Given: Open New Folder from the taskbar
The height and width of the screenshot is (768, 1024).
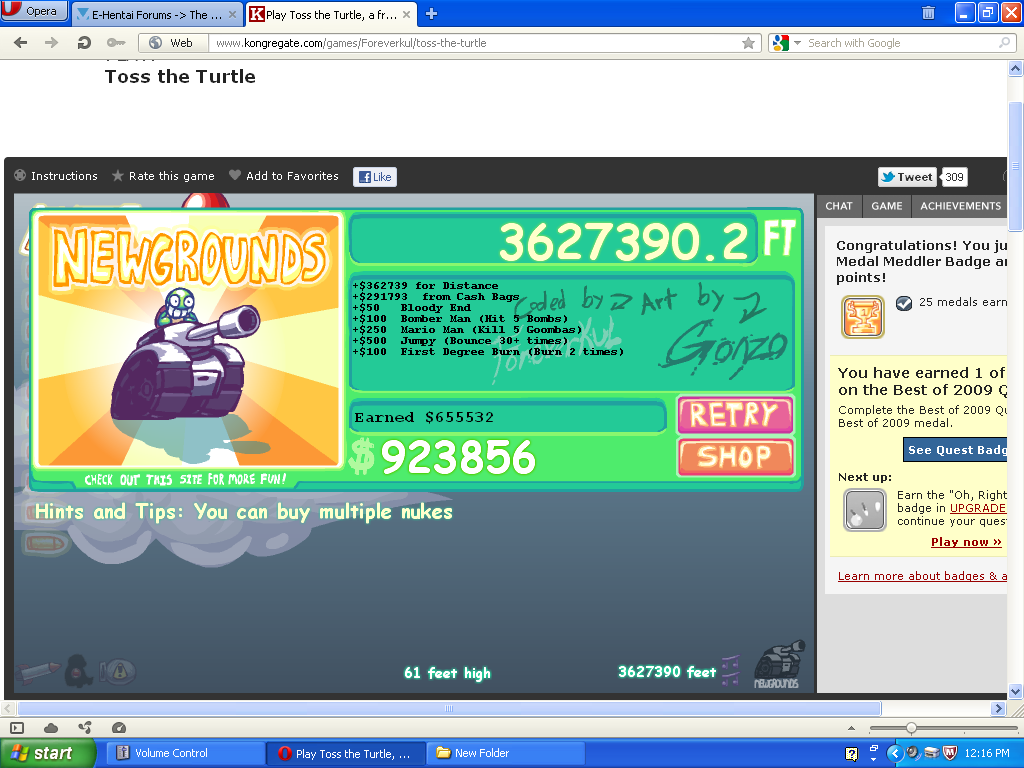Looking at the screenshot, I should point(506,753).
